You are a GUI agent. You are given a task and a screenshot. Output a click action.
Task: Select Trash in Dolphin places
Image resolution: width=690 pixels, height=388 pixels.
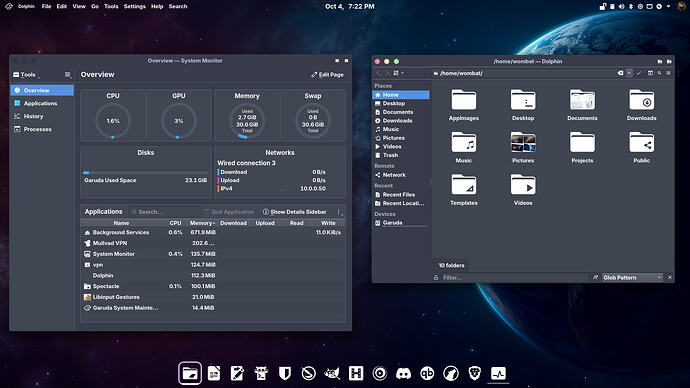401,155
